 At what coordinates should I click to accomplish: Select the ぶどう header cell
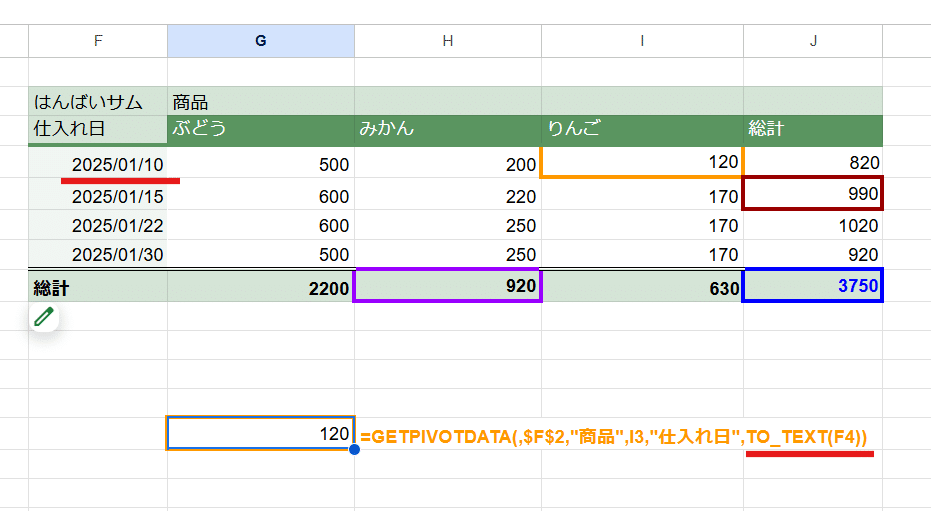[x=261, y=129]
